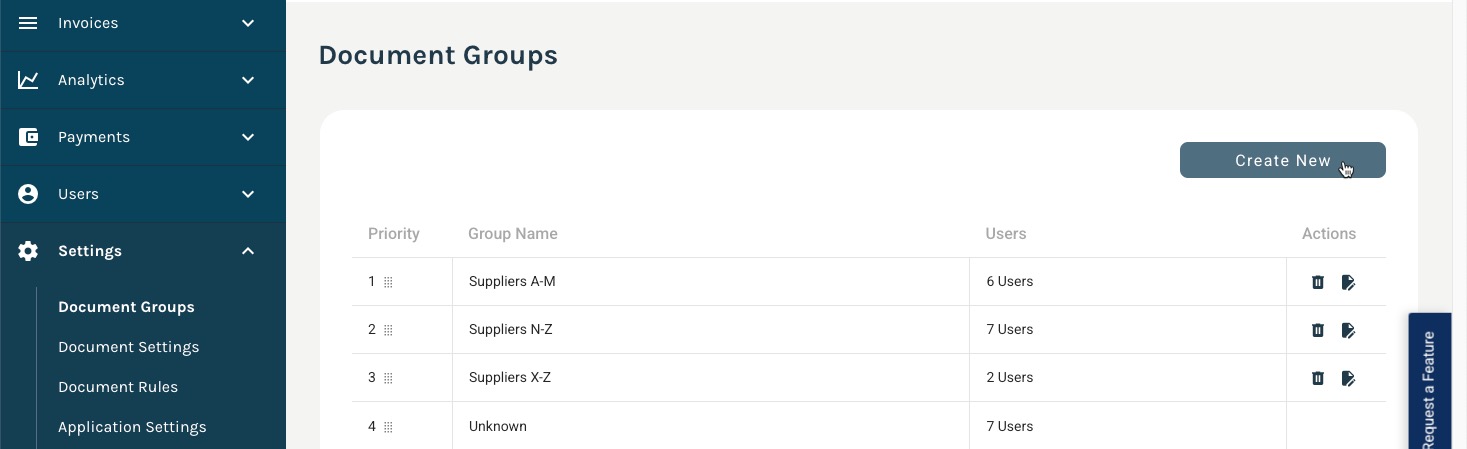
Task: Click the Users person icon
Action: pos(28,194)
